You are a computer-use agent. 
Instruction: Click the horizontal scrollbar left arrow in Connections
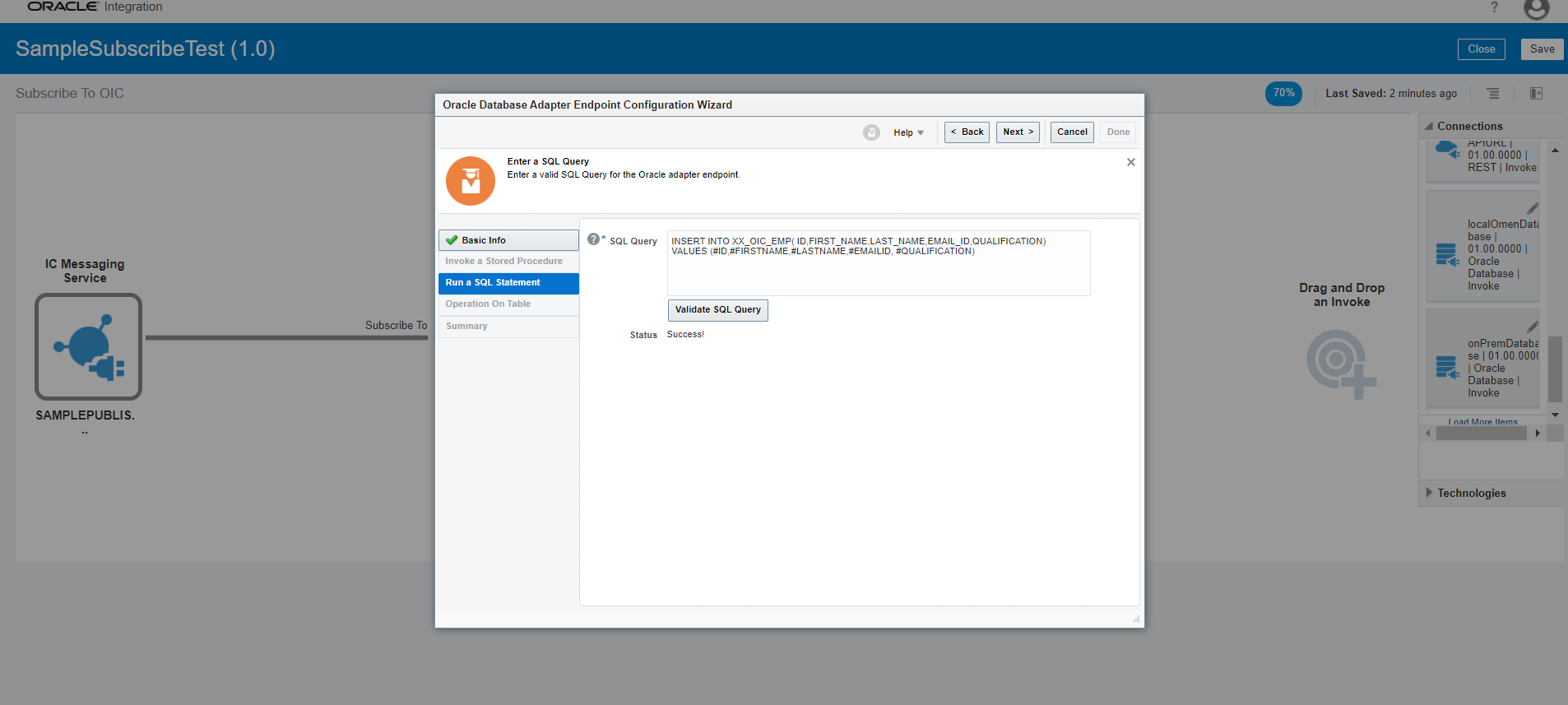click(1428, 434)
